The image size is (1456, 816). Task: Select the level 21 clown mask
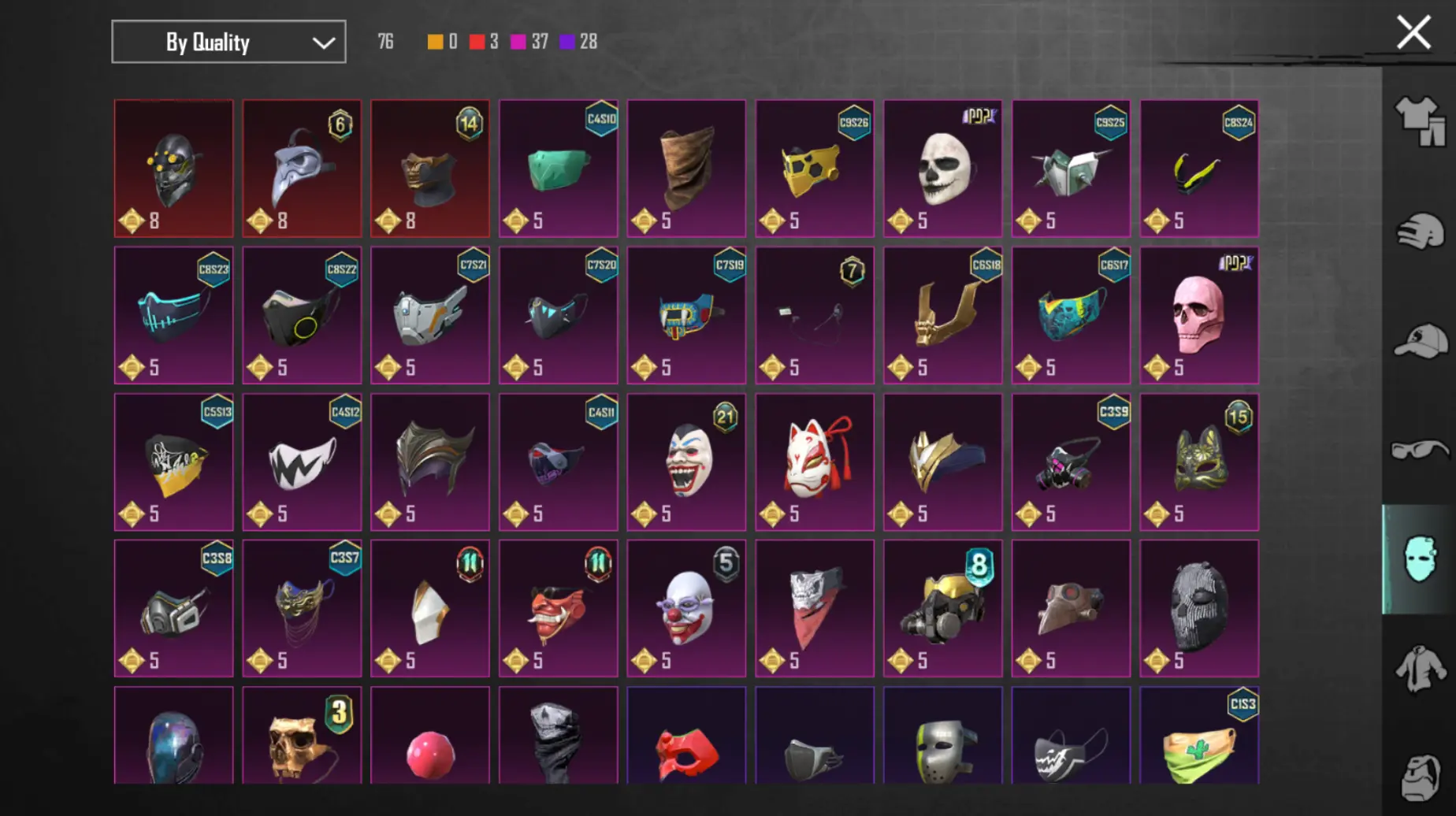click(x=686, y=462)
